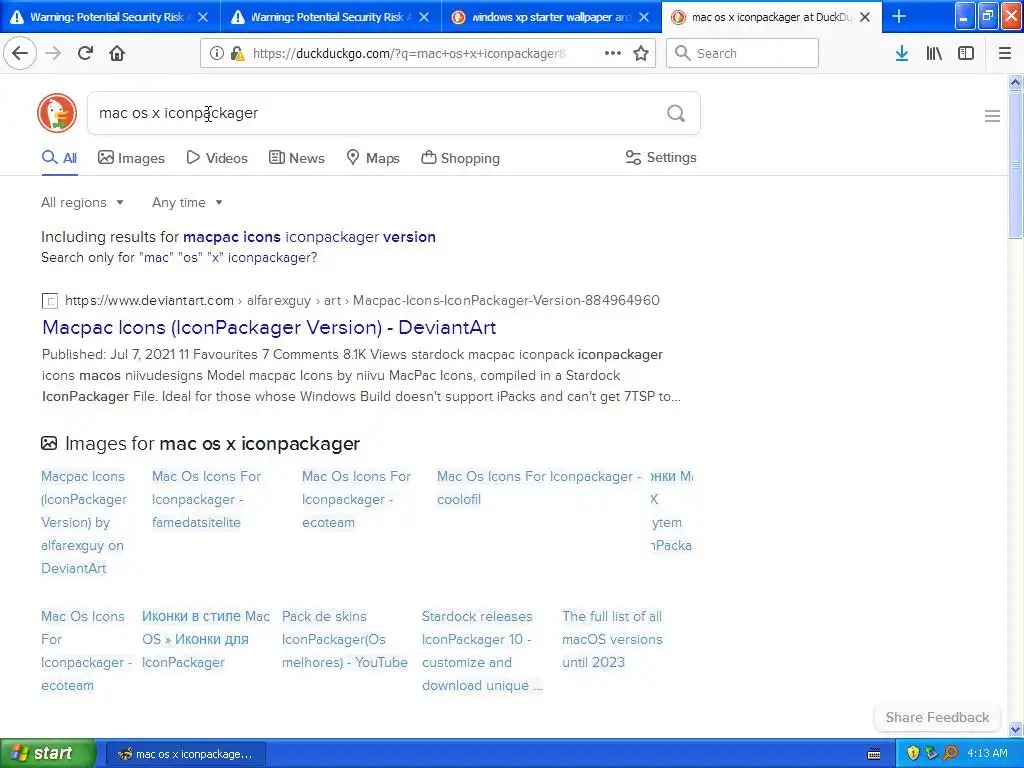Submit search with the magnifier icon

tap(676, 113)
